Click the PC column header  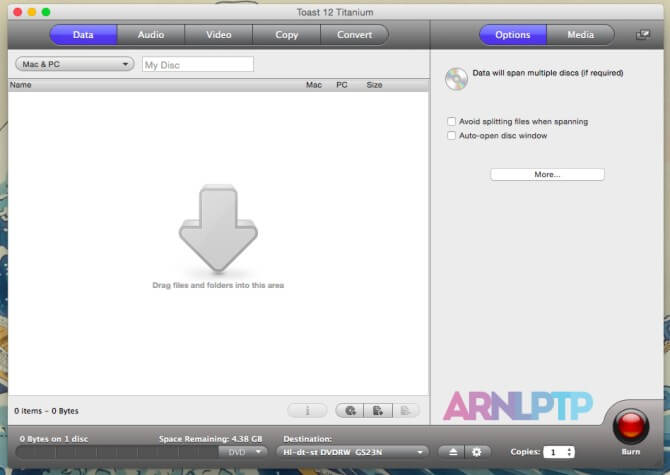coord(342,85)
